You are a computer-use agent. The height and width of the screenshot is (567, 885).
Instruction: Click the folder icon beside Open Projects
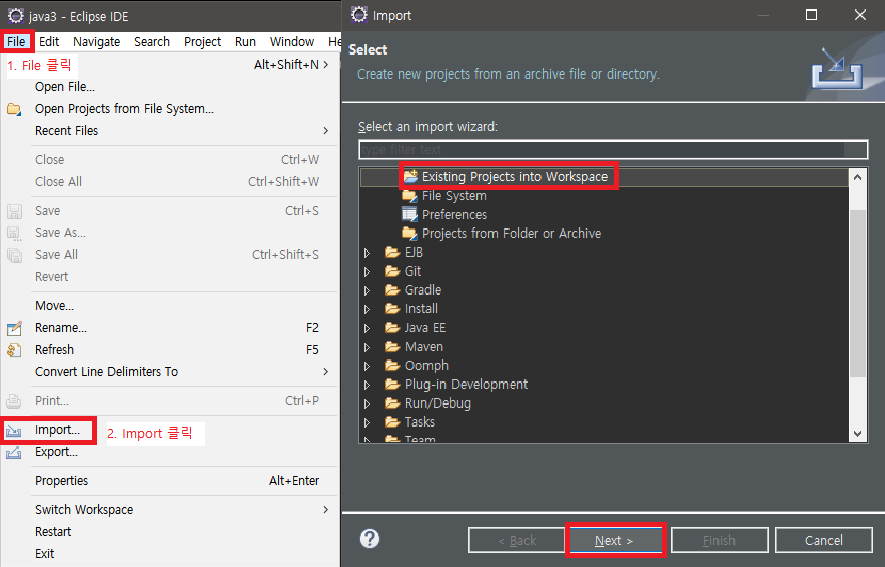[14, 109]
